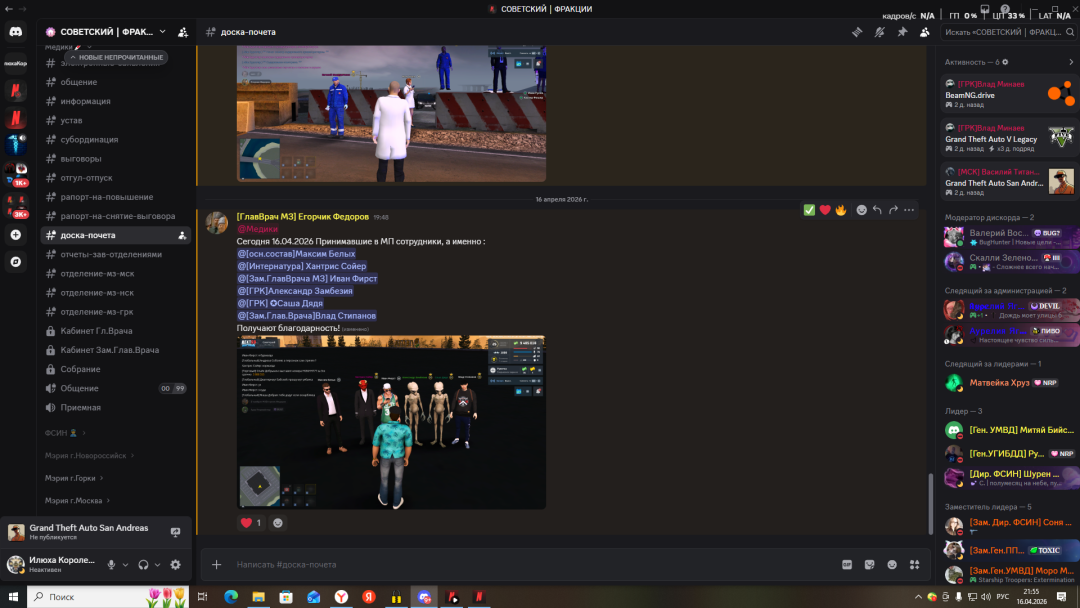This screenshot has width=1080, height=608.
Task: Click Add Reaction smiley on message toolbar
Action: [x=861, y=210]
